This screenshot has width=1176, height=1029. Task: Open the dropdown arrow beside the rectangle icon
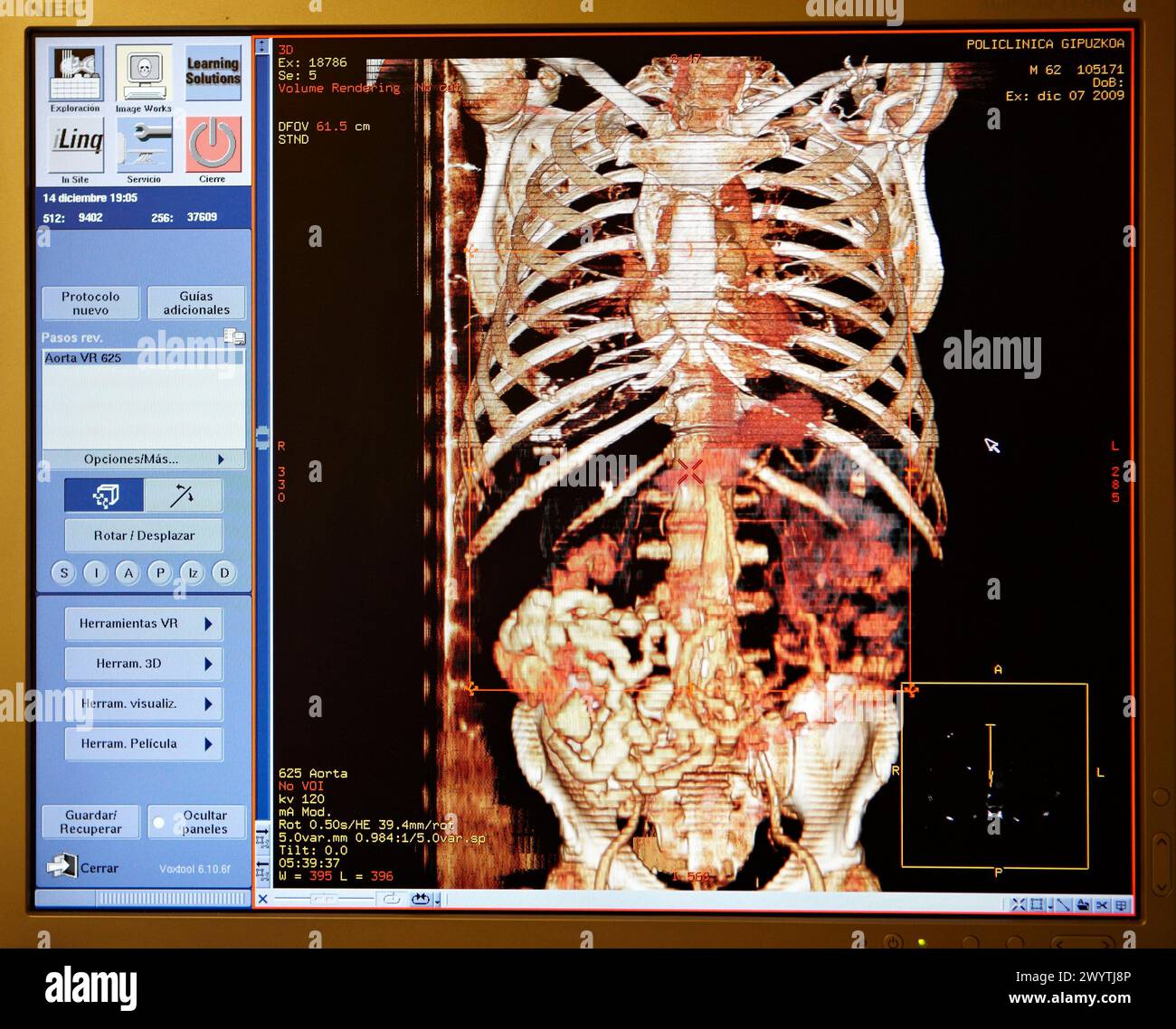point(1049,904)
